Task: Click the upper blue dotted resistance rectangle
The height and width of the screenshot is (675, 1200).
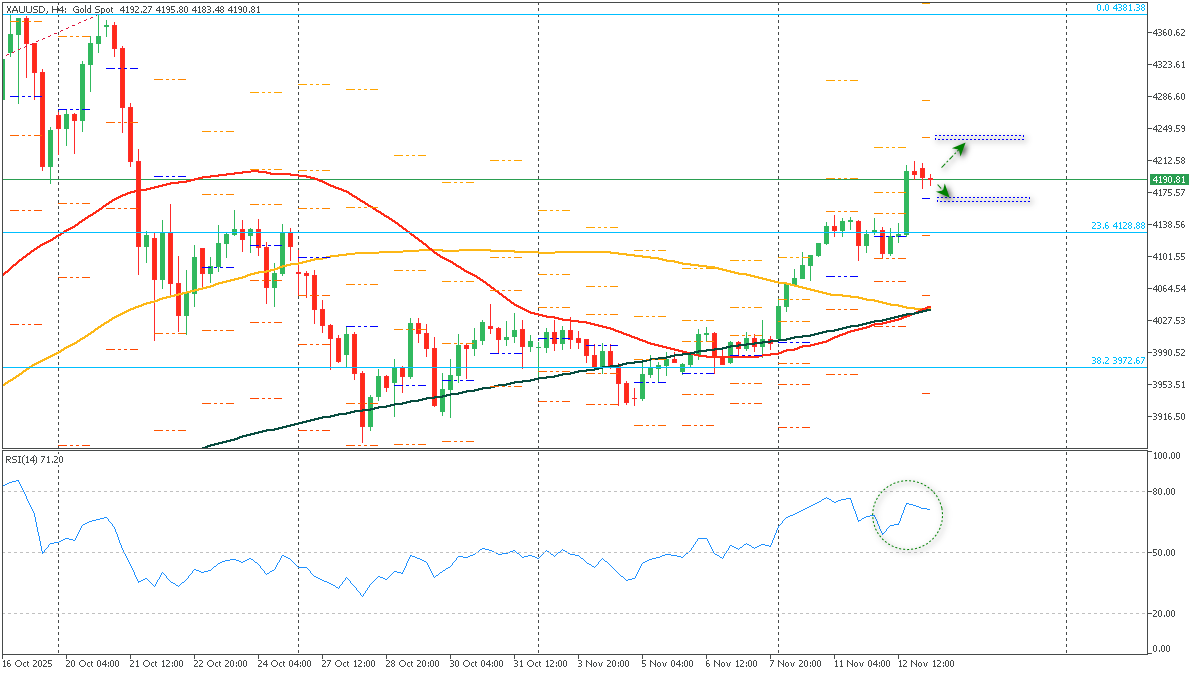Action: pos(980,135)
